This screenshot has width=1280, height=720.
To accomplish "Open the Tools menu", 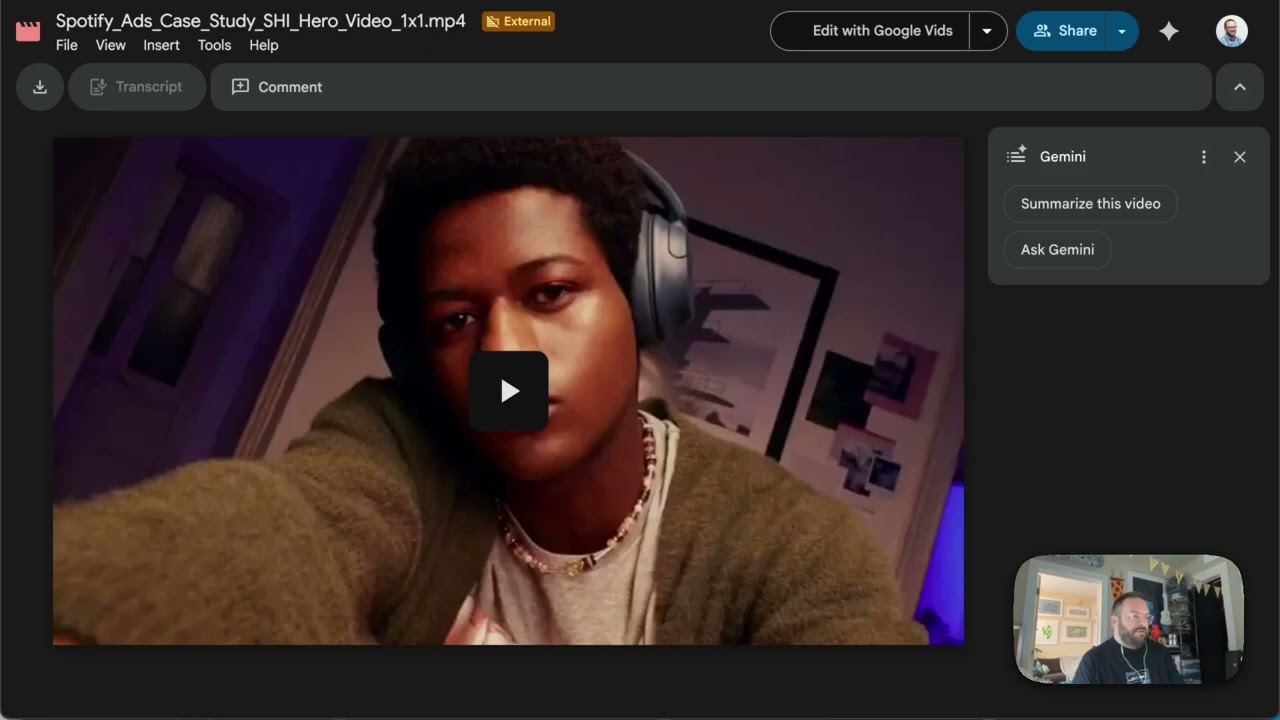I will (214, 45).
